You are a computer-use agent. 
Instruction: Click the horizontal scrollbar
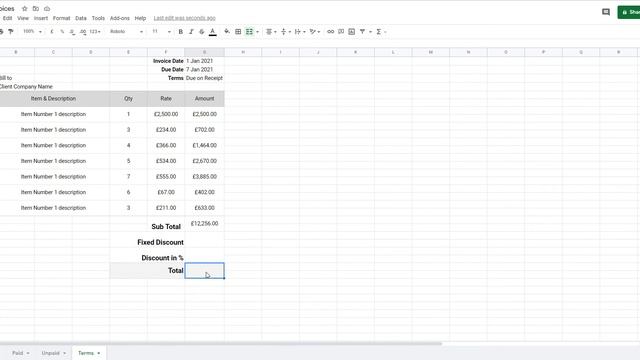pos(220,344)
